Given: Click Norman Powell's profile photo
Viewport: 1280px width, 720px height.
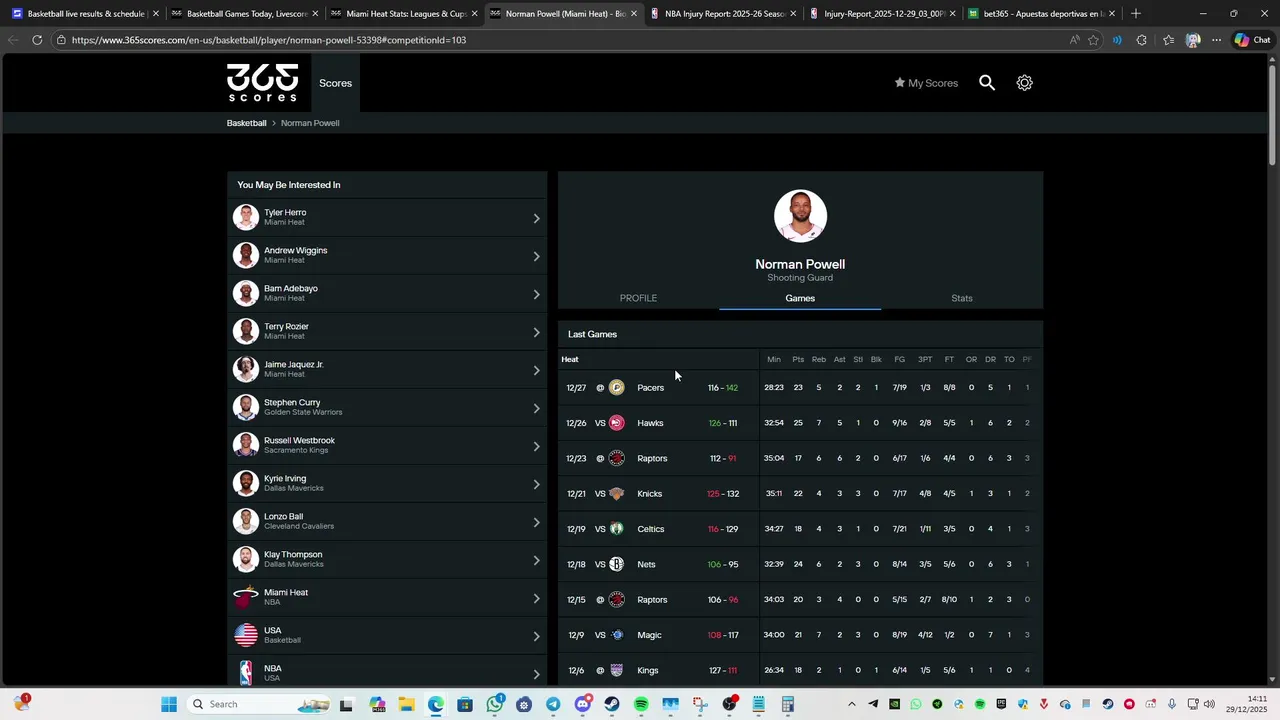Looking at the screenshot, I should pyautogui.click(x=800, y=216).
